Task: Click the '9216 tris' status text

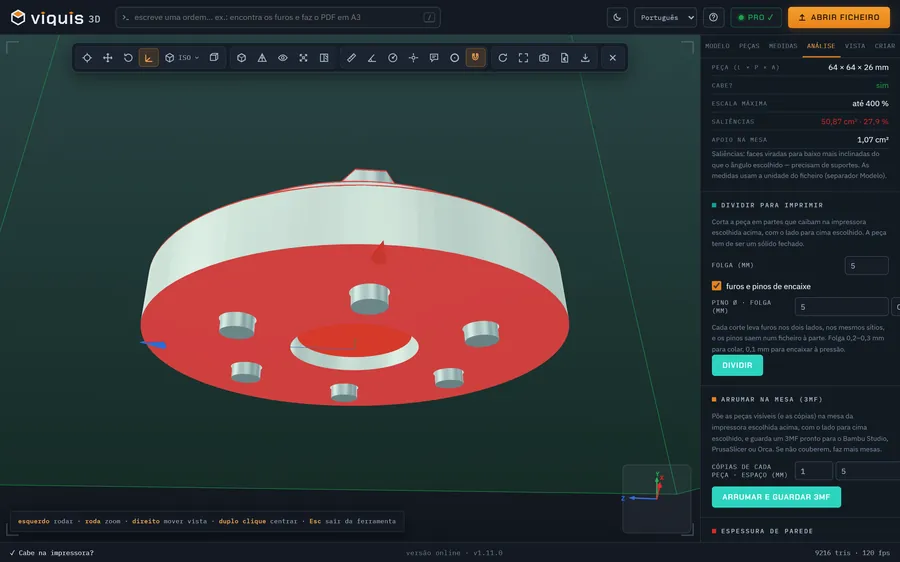Action: tap(832, 553)
